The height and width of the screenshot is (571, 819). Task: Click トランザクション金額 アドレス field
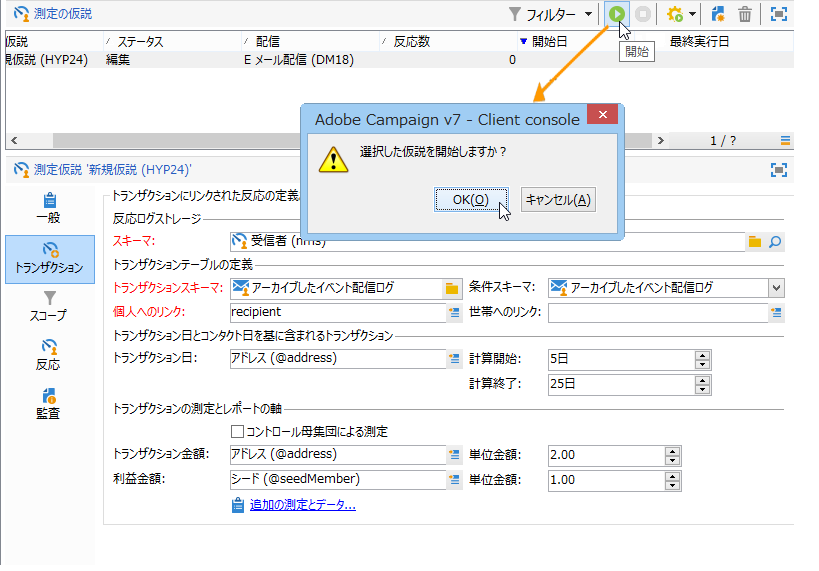pyautogui.click(x=338, y=455)
